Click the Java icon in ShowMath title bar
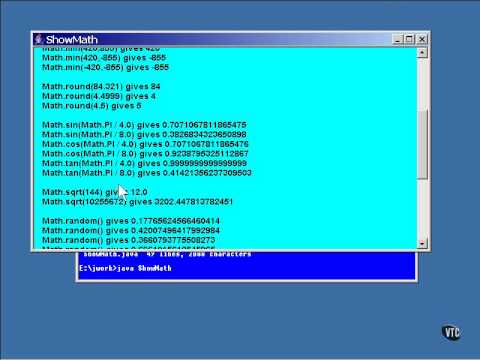The image size is (480, 360). 39,39
